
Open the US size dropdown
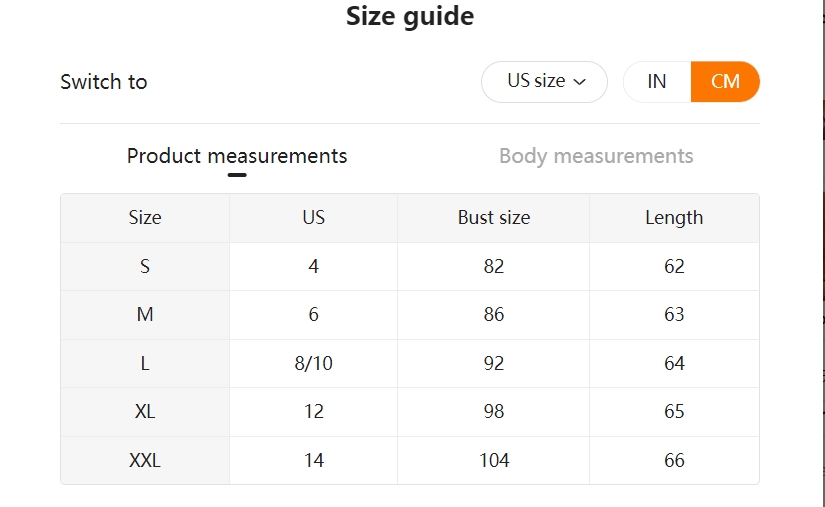click(544, 82)
